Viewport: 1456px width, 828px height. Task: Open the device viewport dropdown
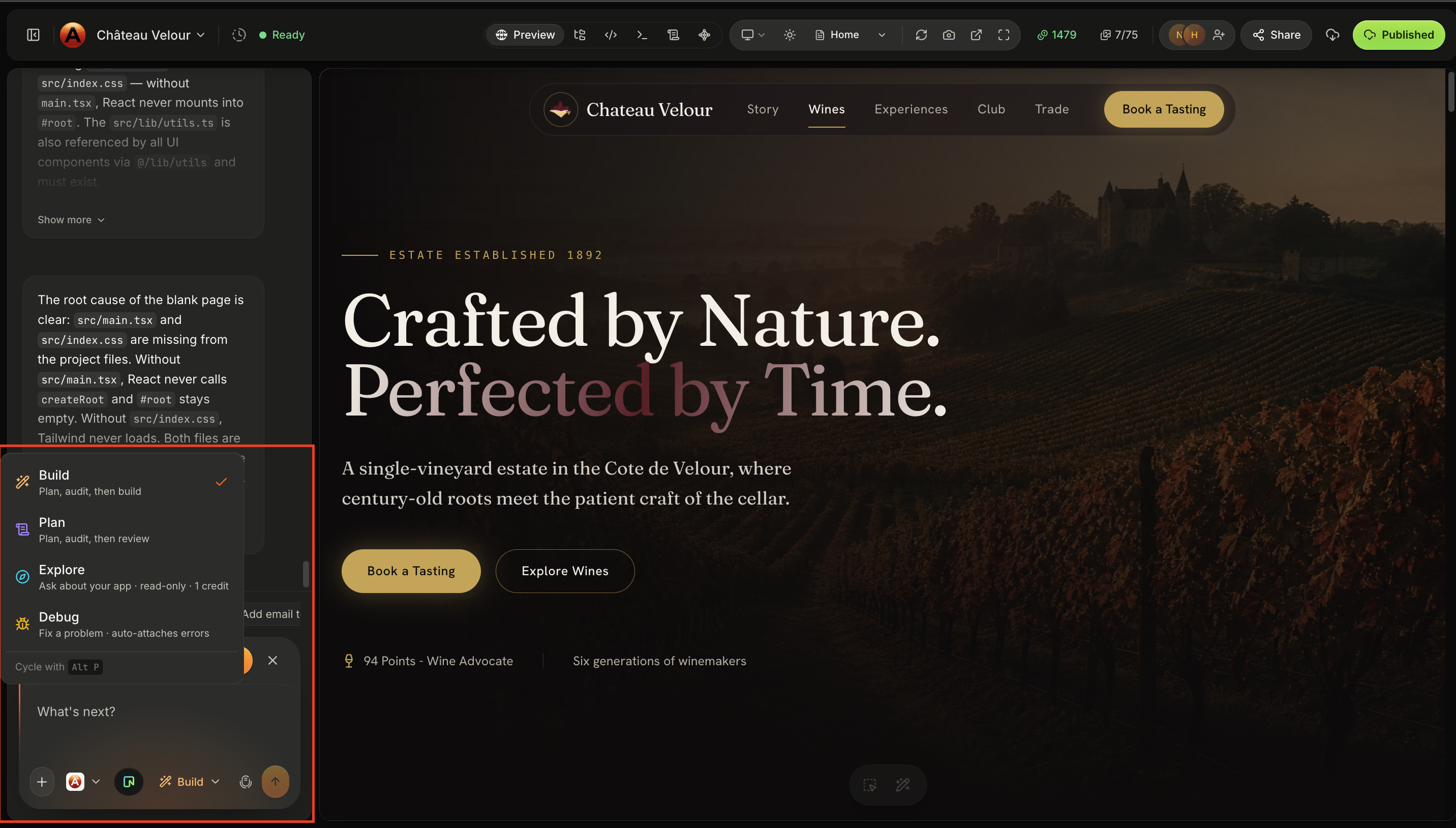pos(753,35)
